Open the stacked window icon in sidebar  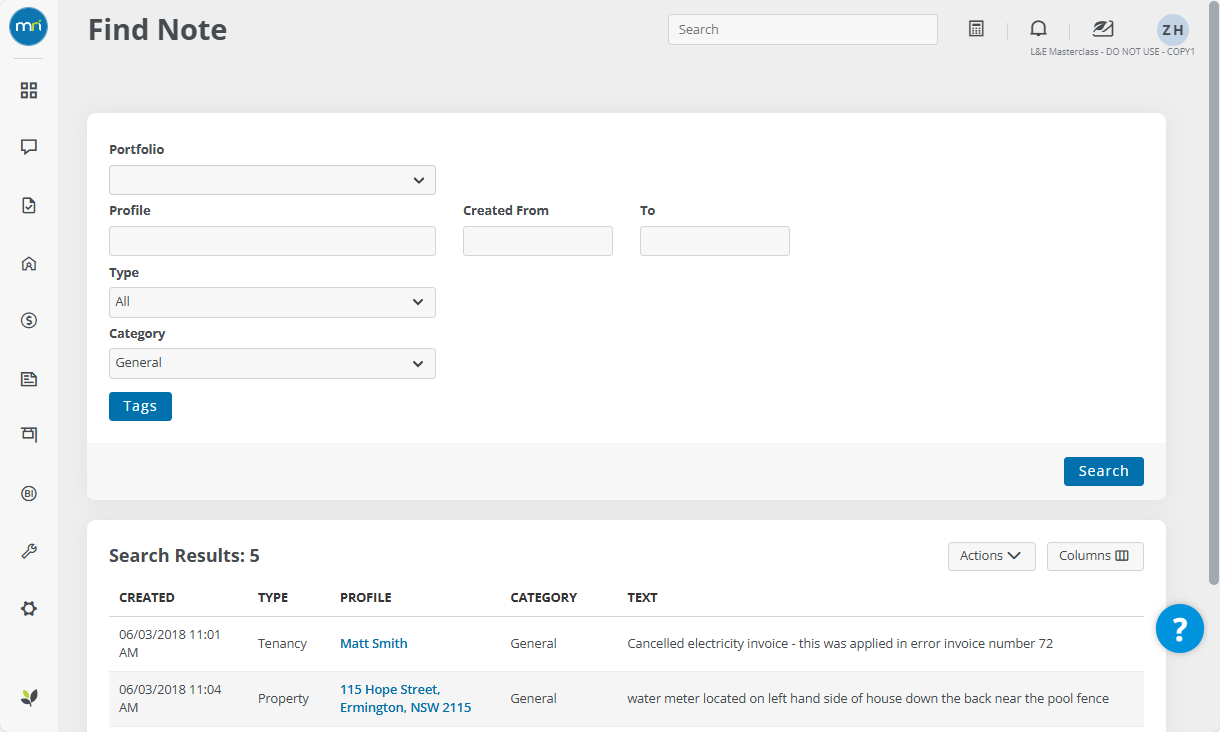29,434
